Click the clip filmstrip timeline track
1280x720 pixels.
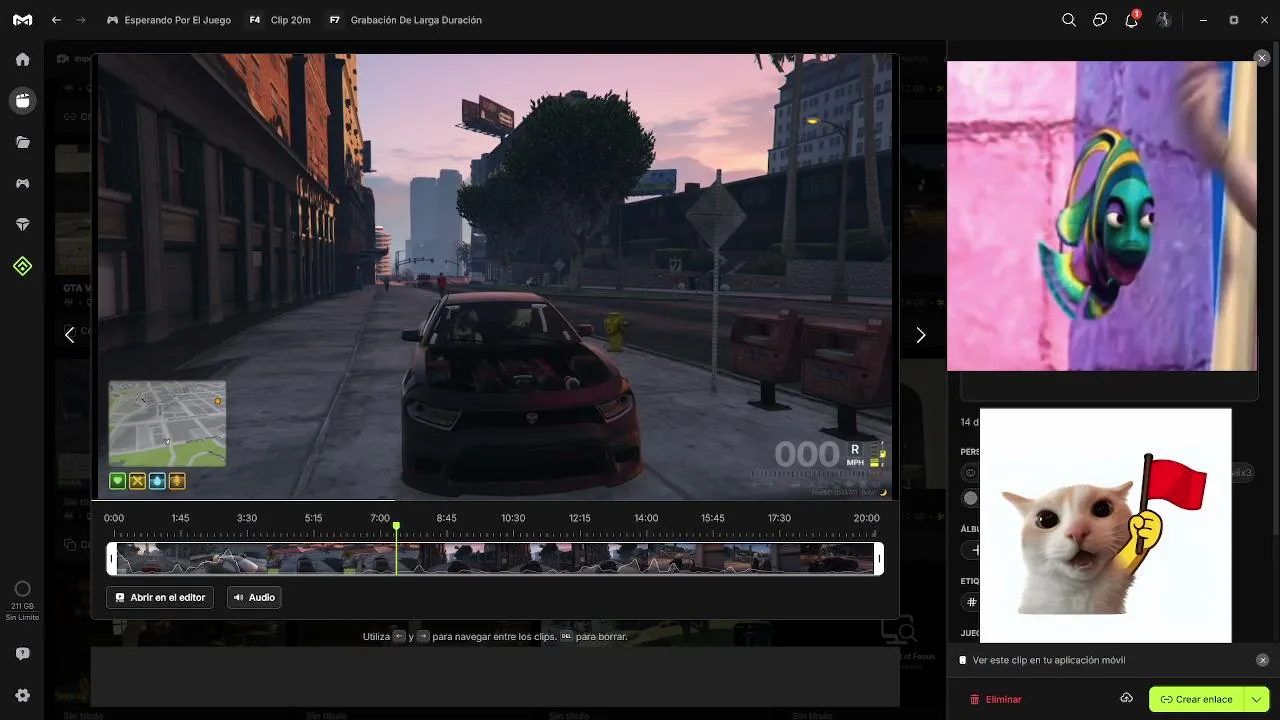(x=495, y=558)
